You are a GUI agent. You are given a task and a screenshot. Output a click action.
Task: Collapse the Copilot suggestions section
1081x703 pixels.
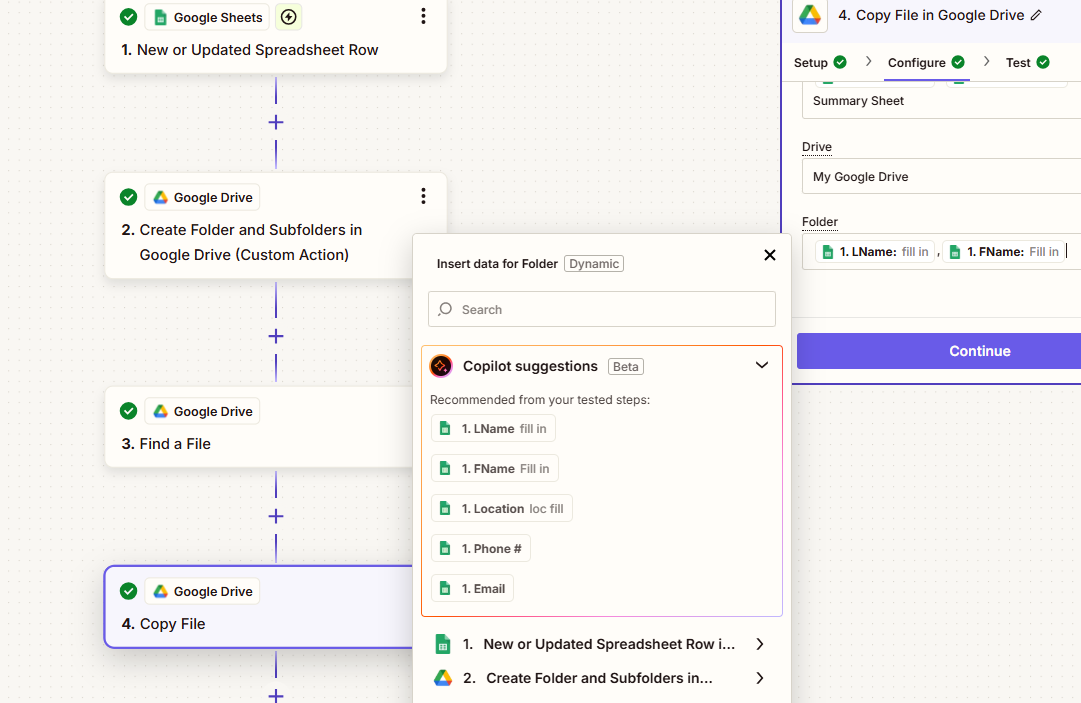pyautogui.click(x=762, y=365)
